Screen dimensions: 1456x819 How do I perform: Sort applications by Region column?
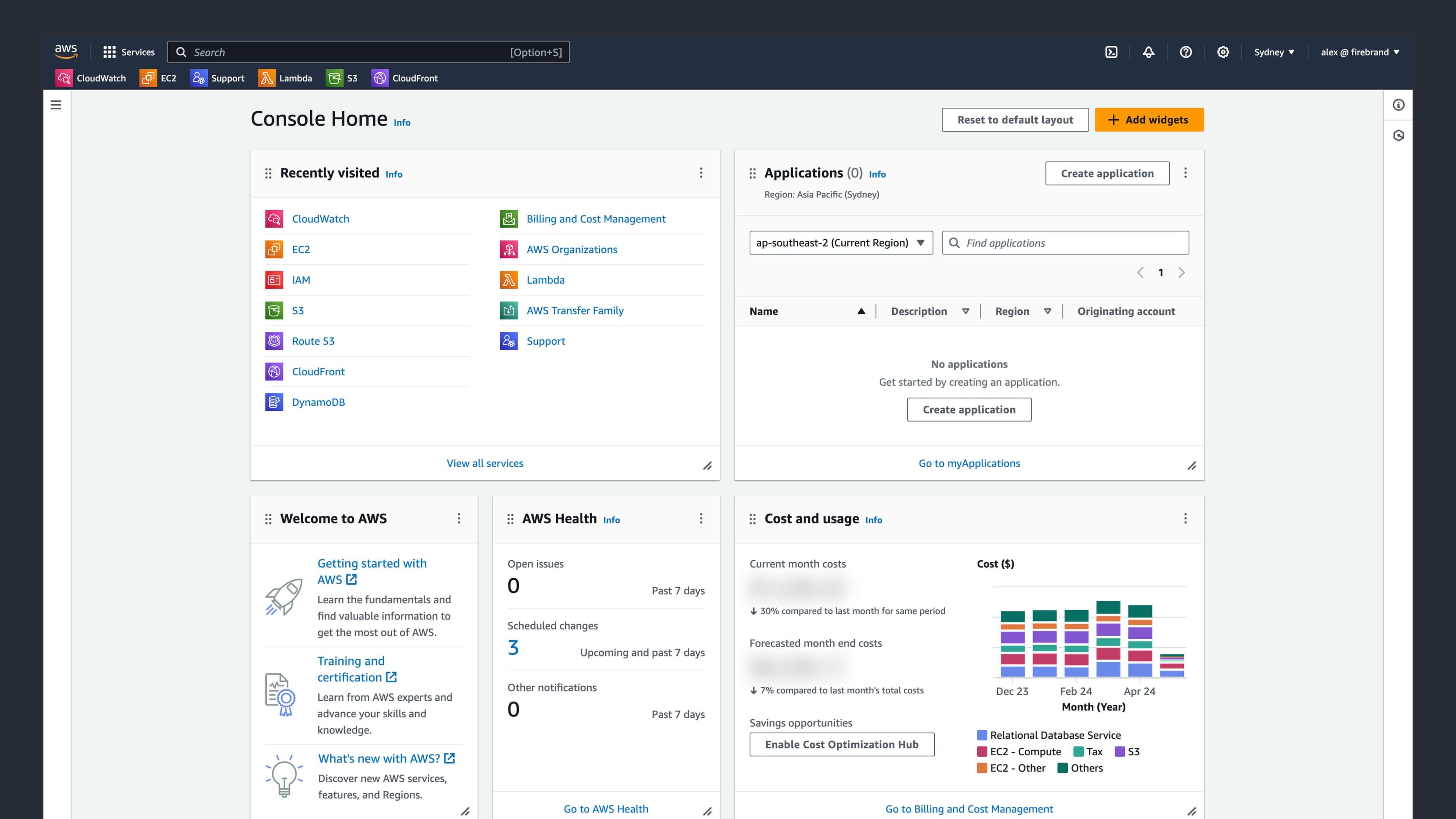pyautogui.click(x=1023, y=311)
